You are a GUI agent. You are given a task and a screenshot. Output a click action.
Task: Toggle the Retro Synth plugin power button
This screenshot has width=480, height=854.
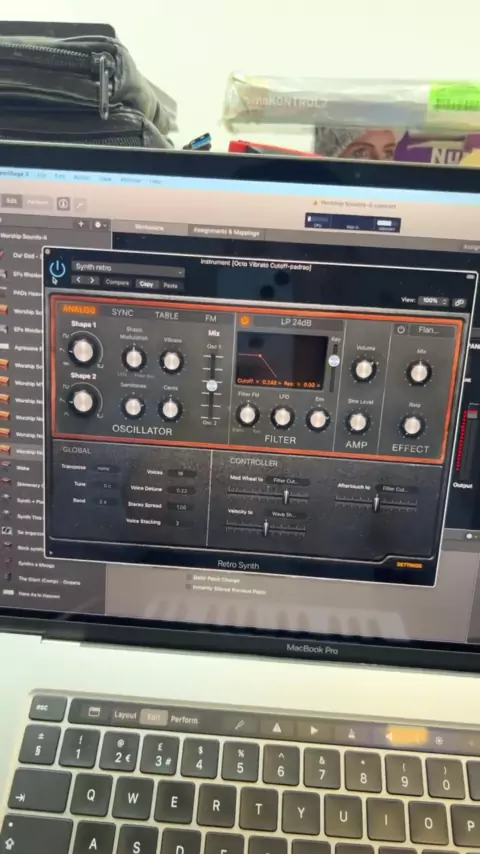(x=57, y=270)
